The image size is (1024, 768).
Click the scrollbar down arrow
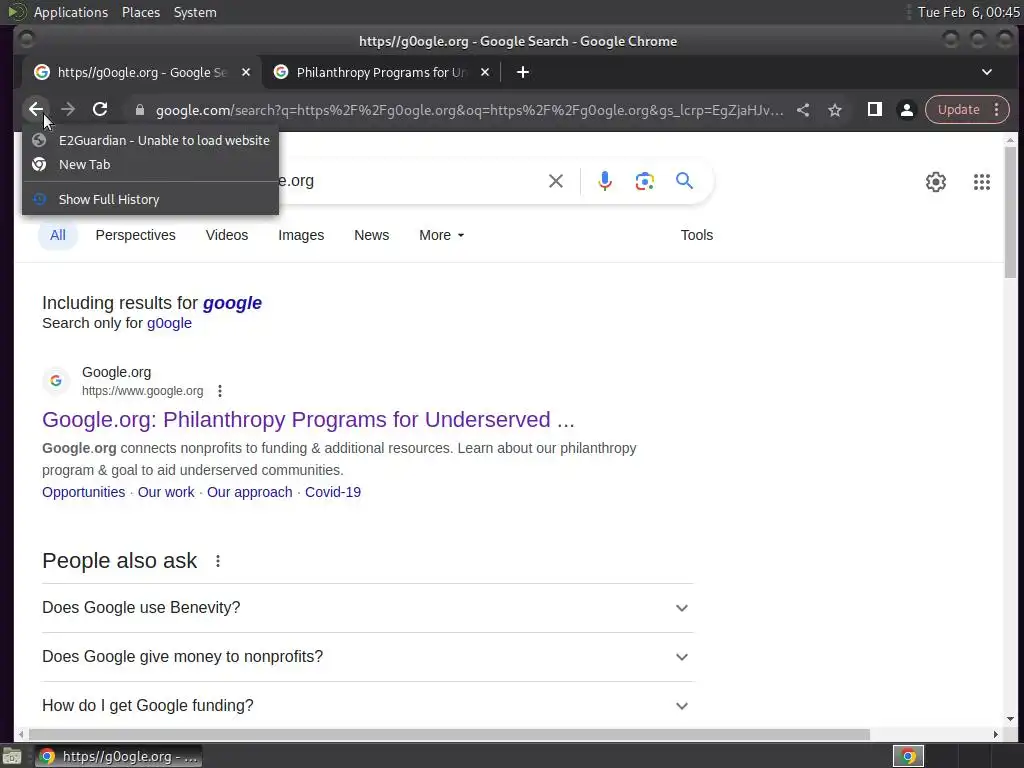coord(1010,719)
